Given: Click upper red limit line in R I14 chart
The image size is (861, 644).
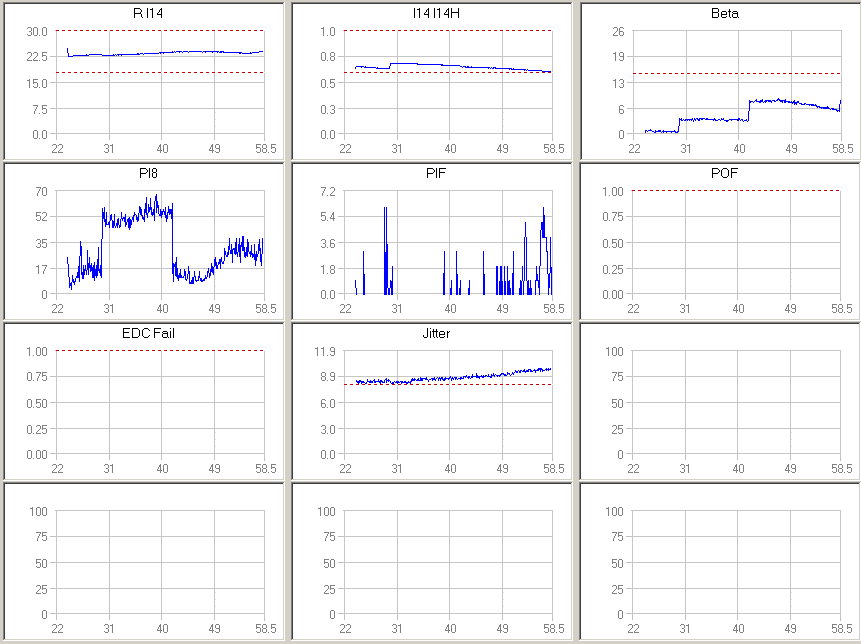Looking at the screenshot, I should 160,31.
